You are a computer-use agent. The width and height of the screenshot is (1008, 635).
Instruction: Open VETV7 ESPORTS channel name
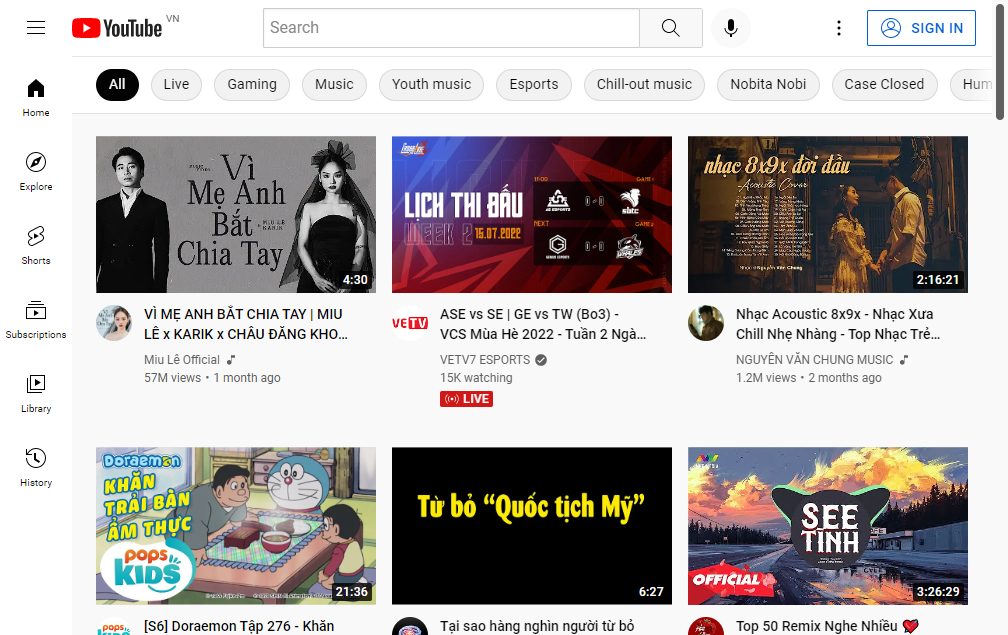[485, 360]
